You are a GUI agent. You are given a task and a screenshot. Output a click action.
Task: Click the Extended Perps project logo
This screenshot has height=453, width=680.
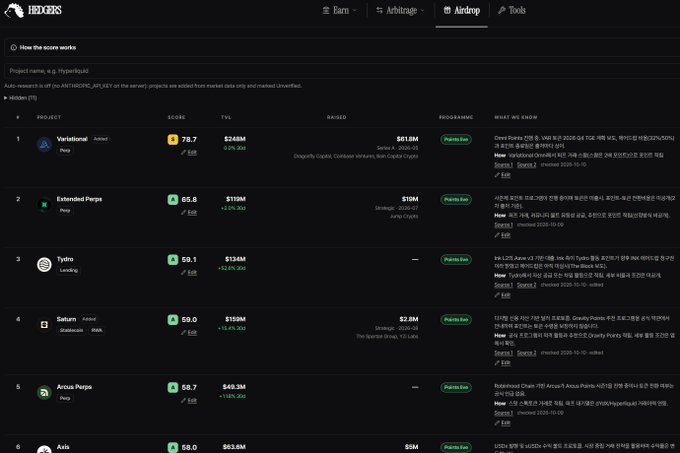pyautogui.click(x=44, y=205)
